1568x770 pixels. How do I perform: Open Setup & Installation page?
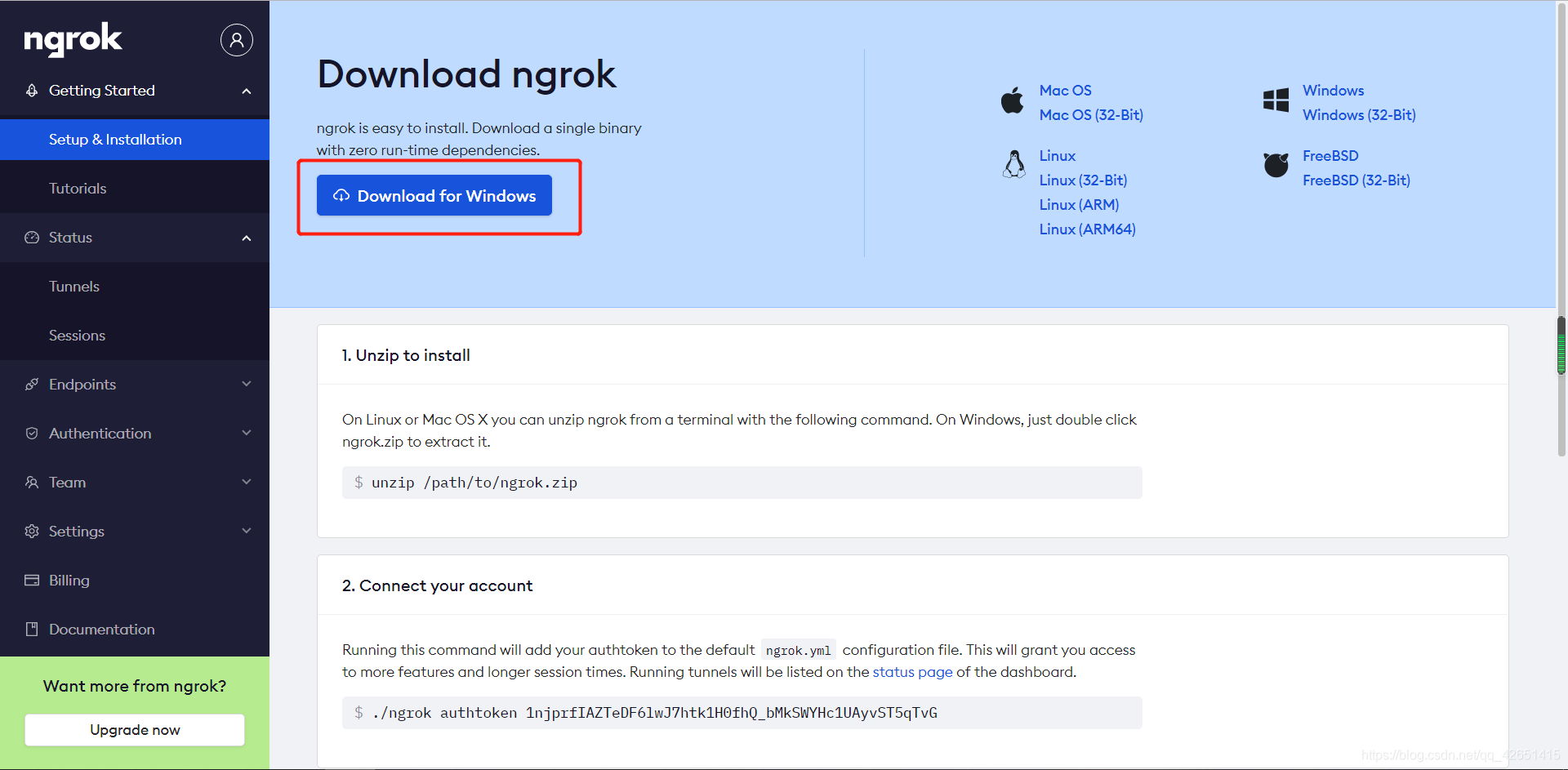(x=135, y=140)
